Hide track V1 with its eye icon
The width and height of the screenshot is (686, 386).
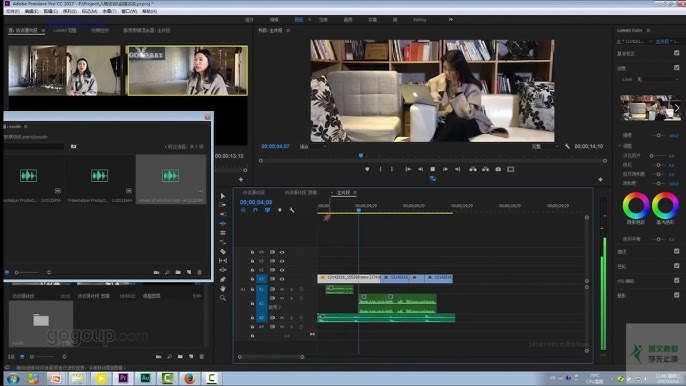[x=282, y=279]
